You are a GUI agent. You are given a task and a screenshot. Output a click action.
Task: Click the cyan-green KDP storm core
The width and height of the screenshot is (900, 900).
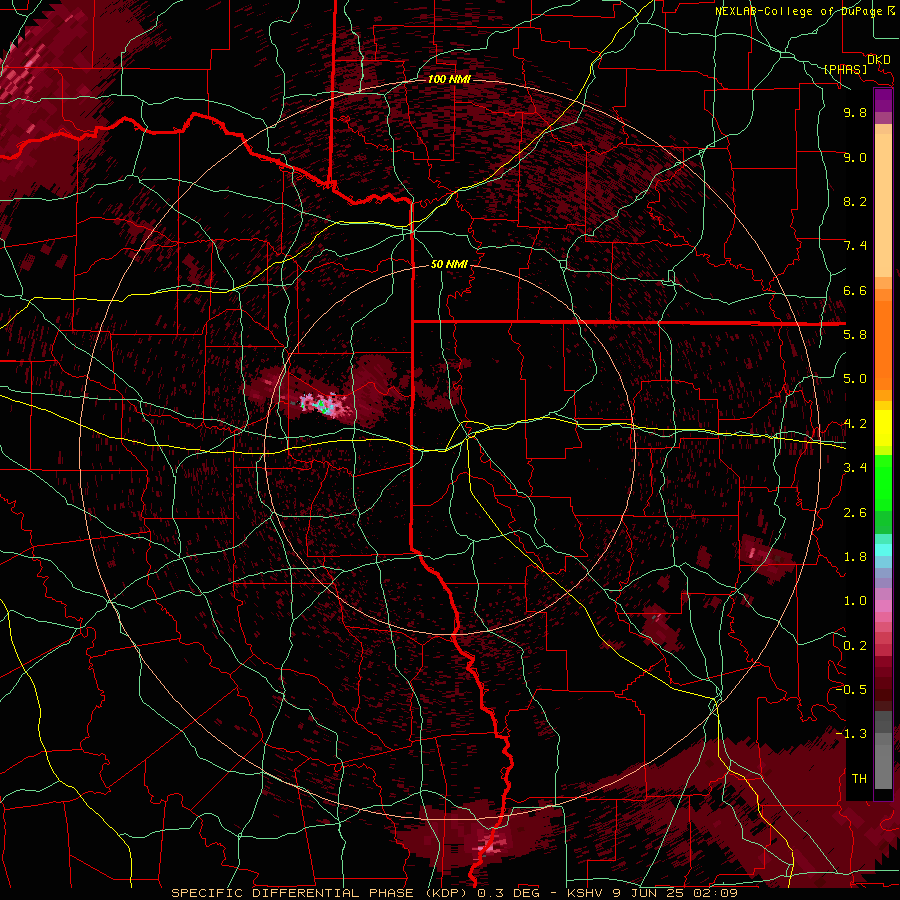click(x=321, y=405)
